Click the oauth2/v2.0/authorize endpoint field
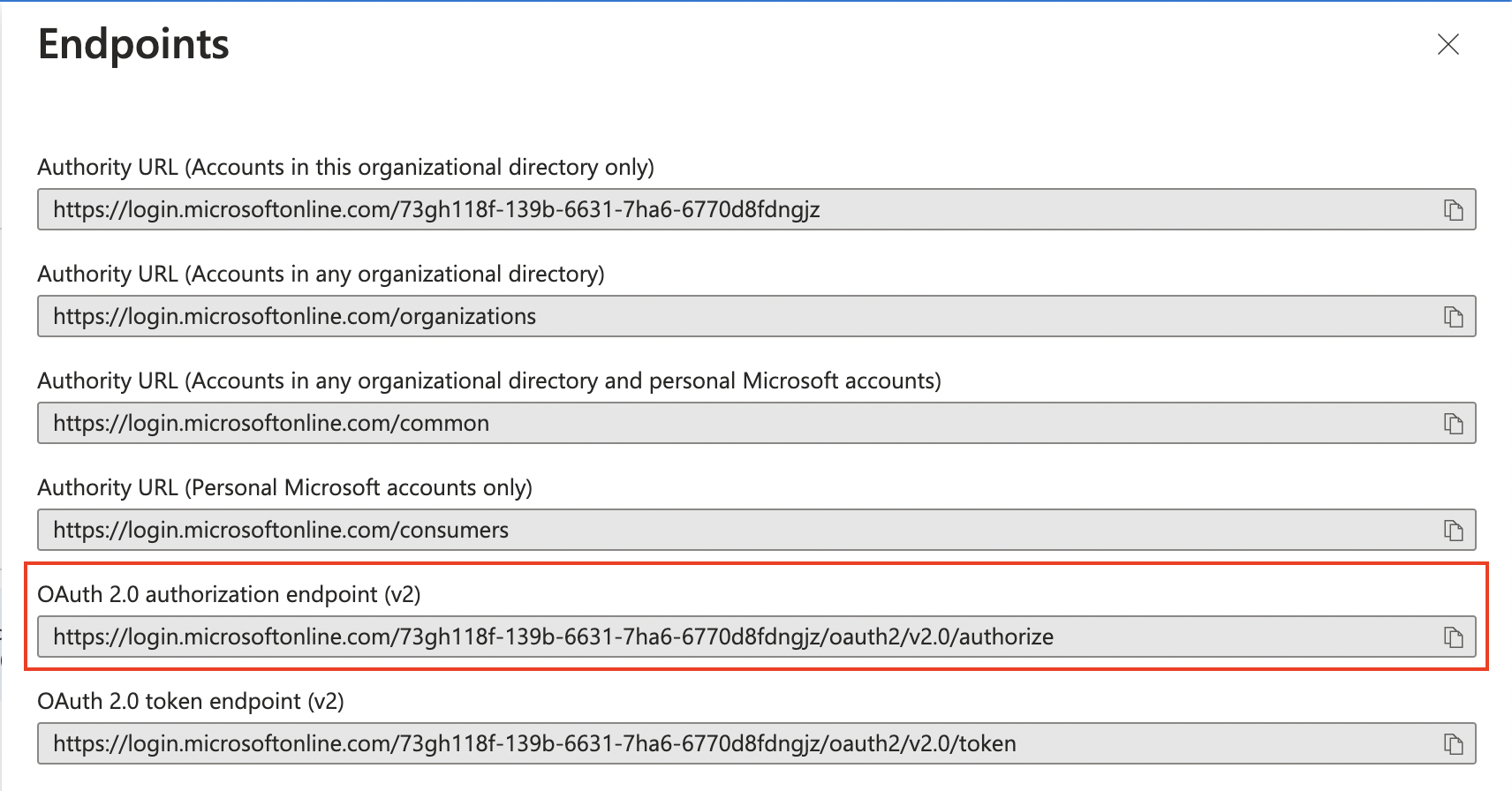 (x=756, y=637)
